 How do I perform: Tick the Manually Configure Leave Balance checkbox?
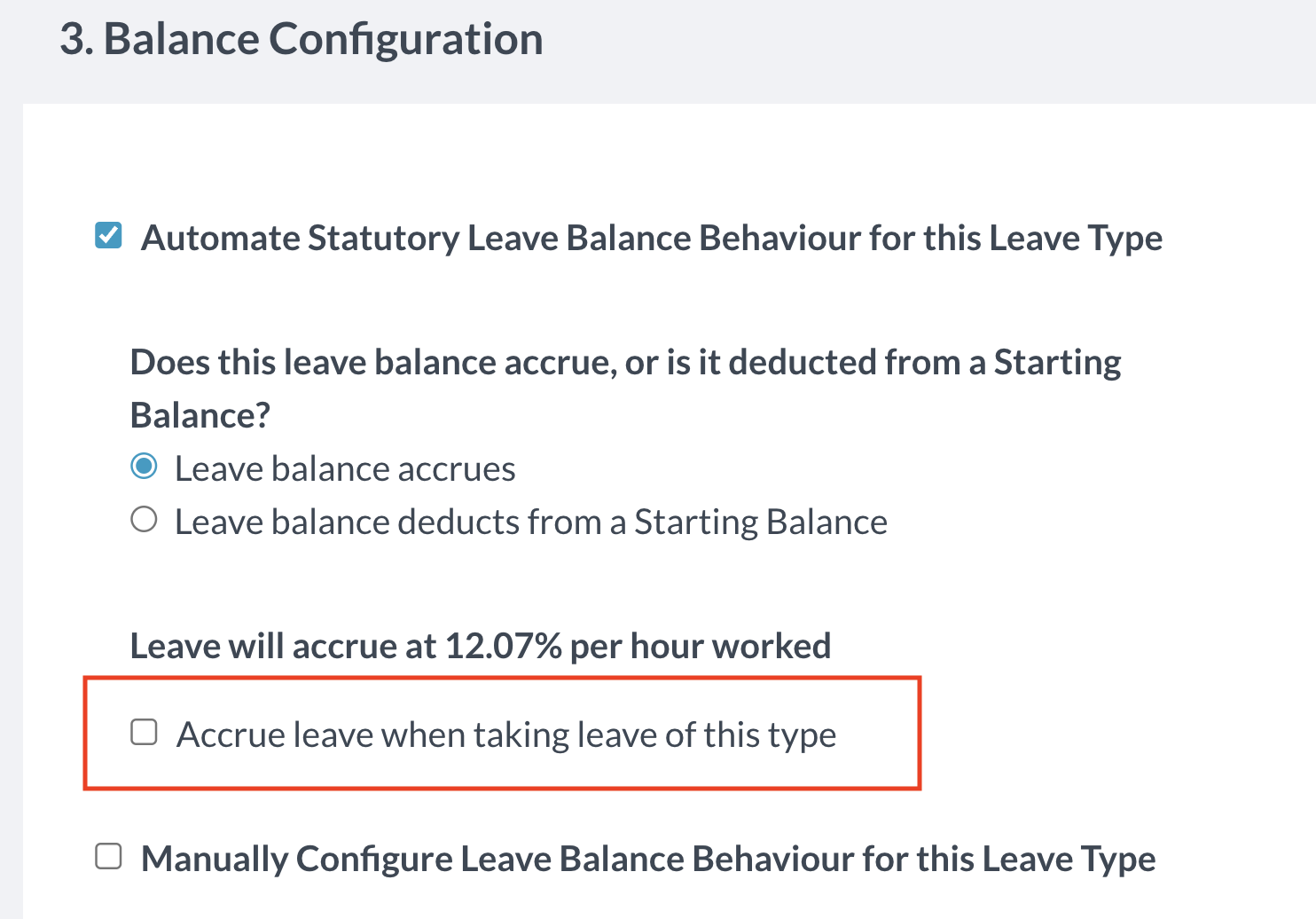pos(108,857)
